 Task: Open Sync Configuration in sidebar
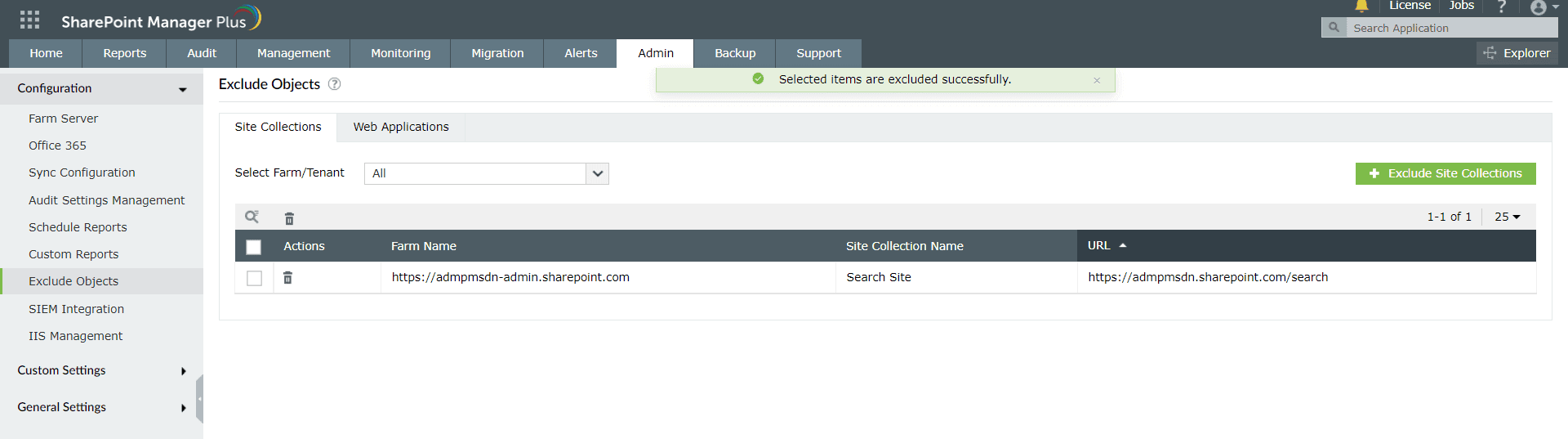(x=82, y=172)
